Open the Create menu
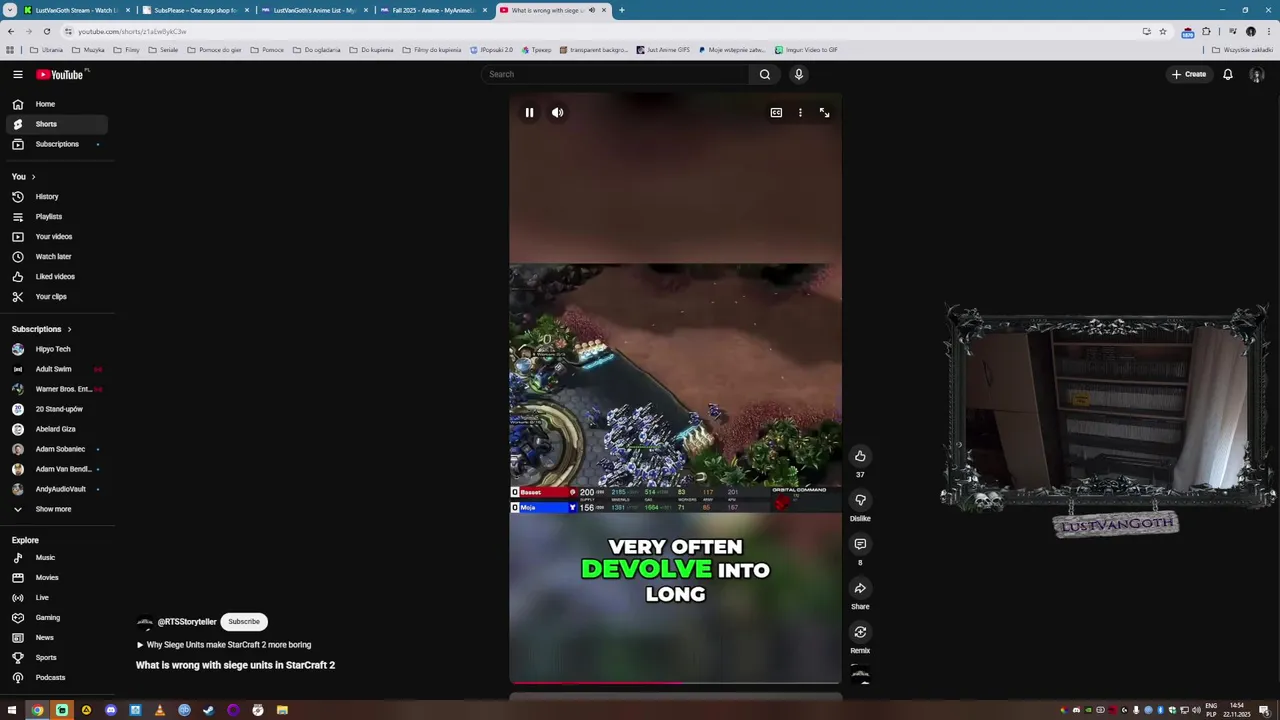This screenshot has width=1280, height=720. click(1189, 74)
